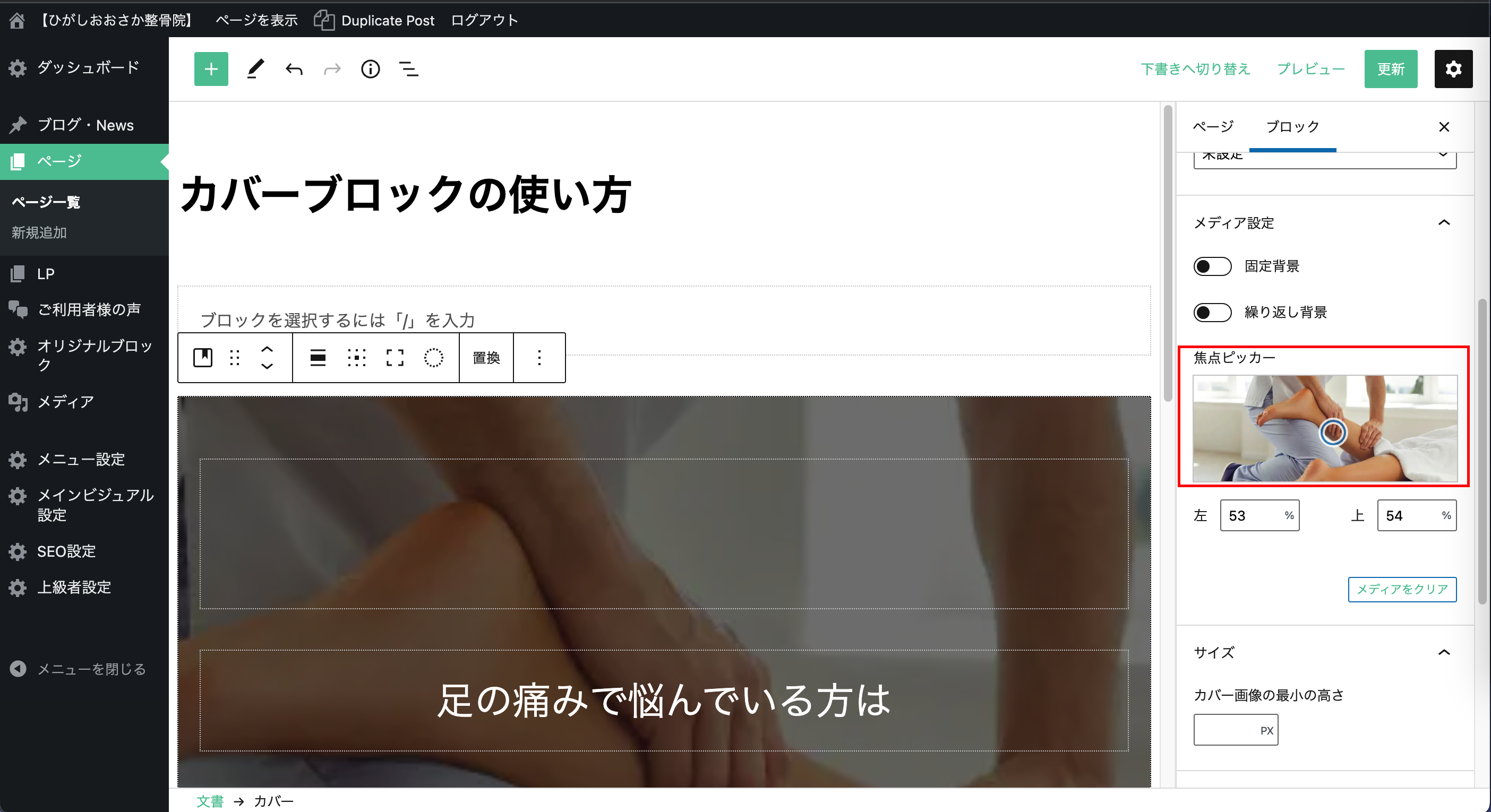Screen dimensions: 1491x812
Task: Select the pencil edit tool icon
Action: 255,70
